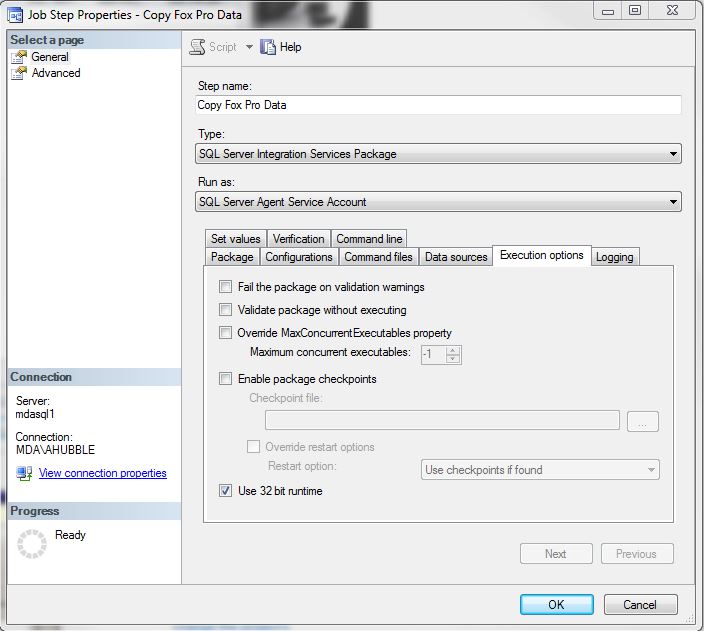704x631 pixels.
Task: Open the Run as dropdown list
Action: tap(438, 202)
